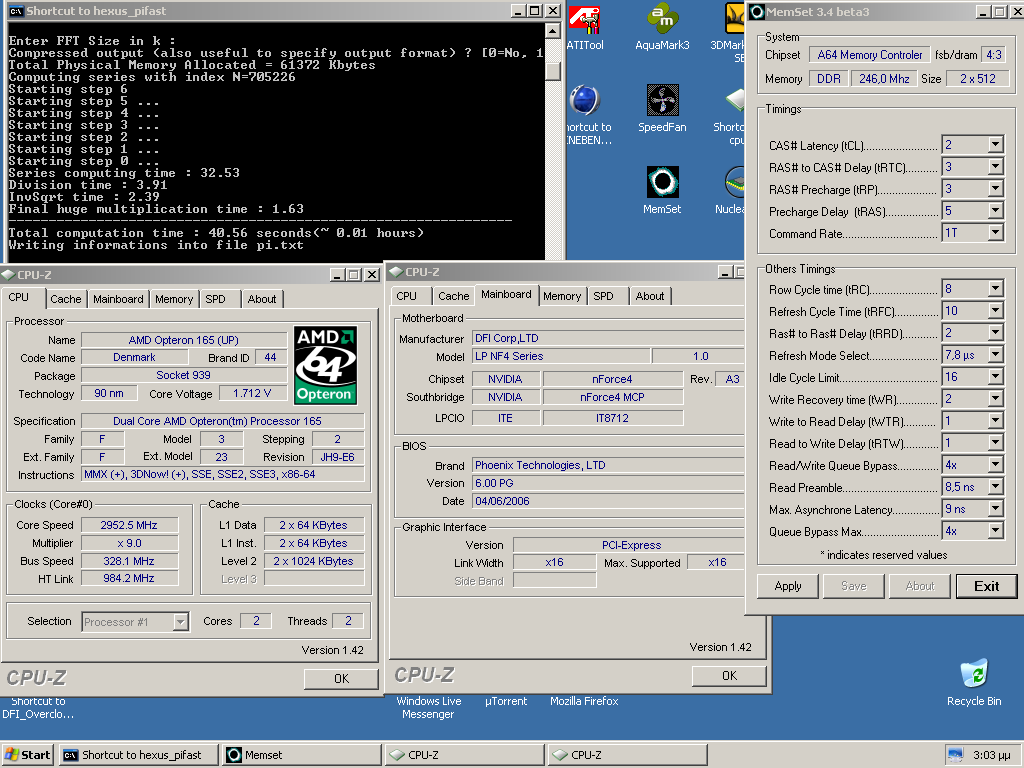
Task: Expand the Read Preamble dropdown
Action: [x=995, y=487]
